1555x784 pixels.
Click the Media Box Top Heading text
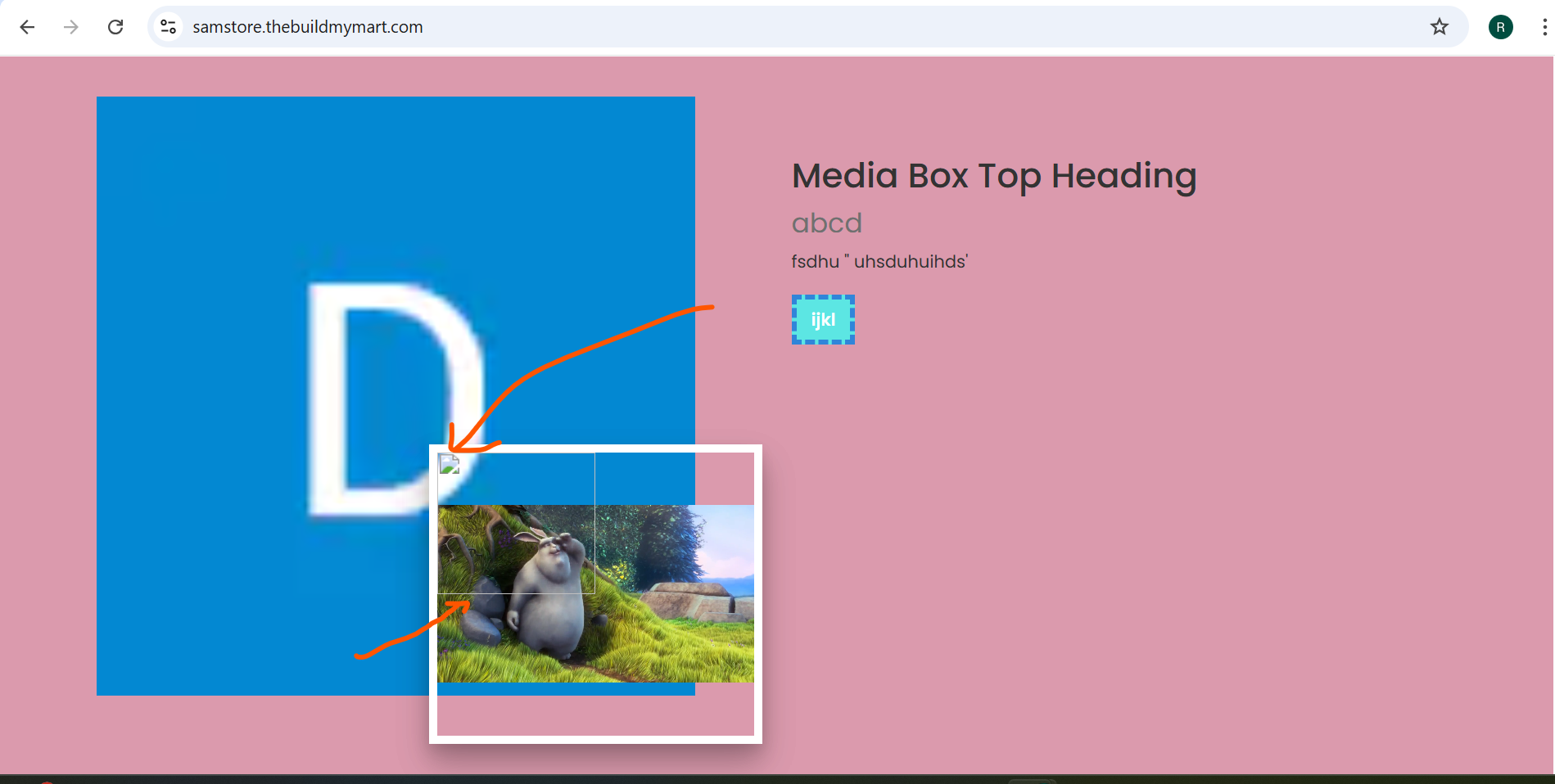click(x=994, y=176)
